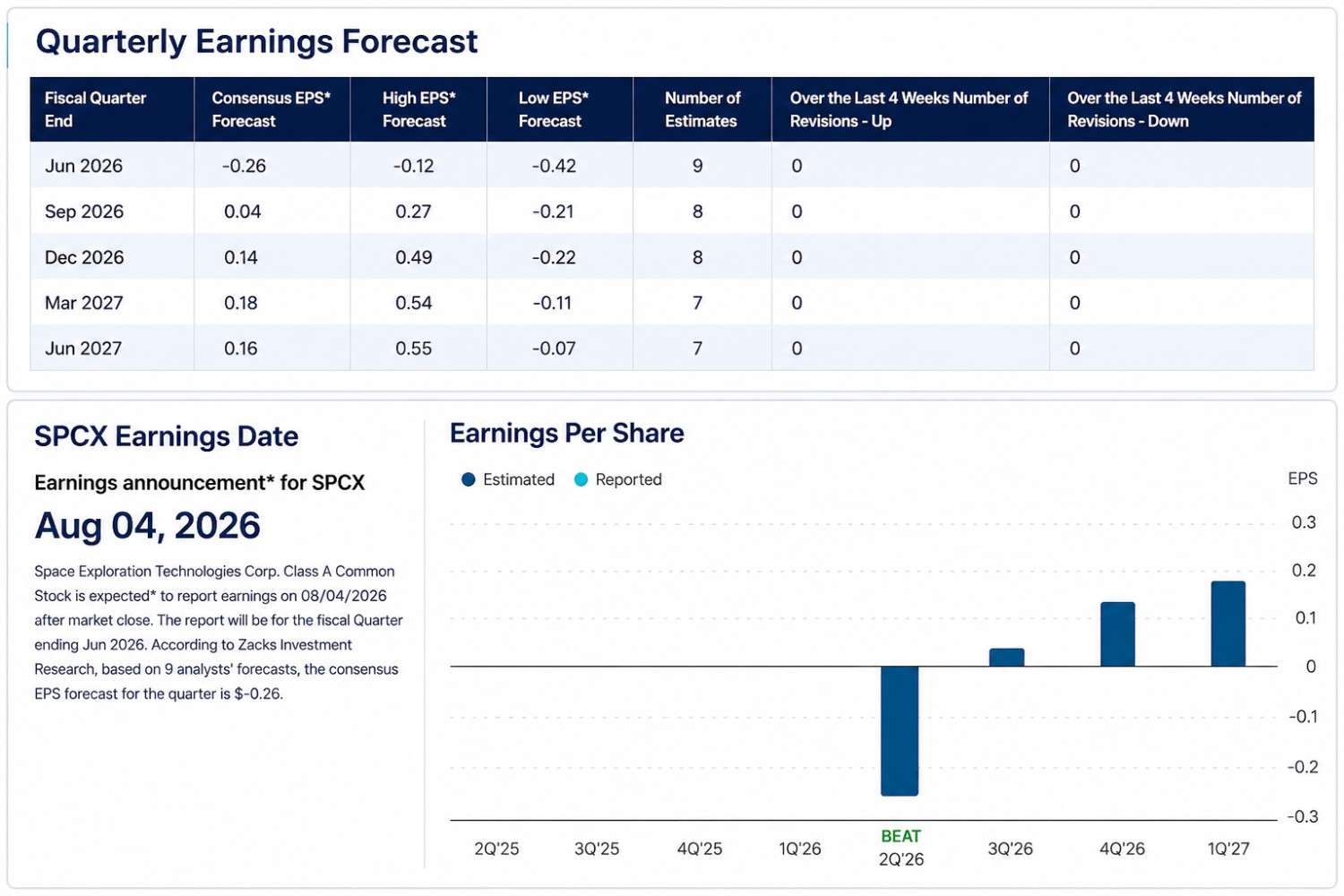This screenshot has height=896, width=1344.
Task: Click the EPS axis title
Action: 1303,478
